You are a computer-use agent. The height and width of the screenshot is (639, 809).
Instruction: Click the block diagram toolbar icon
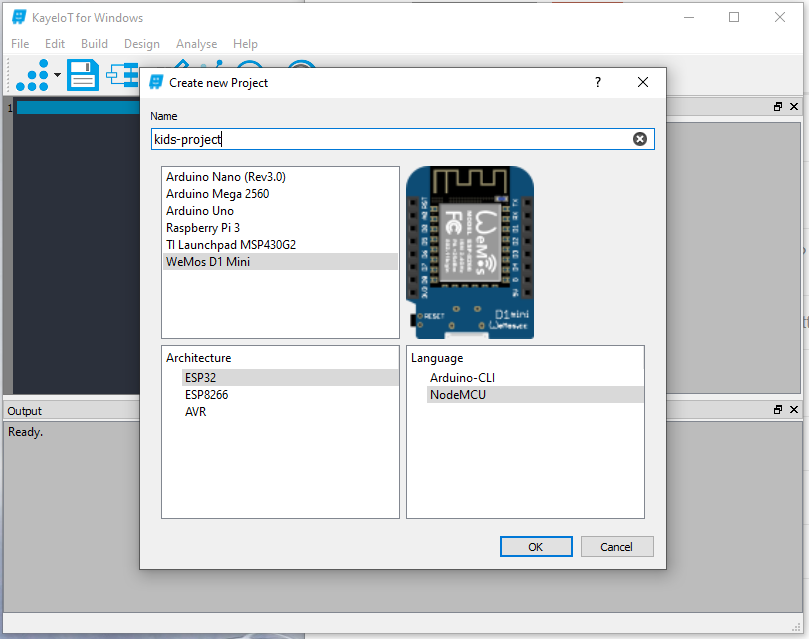[123, 75]
